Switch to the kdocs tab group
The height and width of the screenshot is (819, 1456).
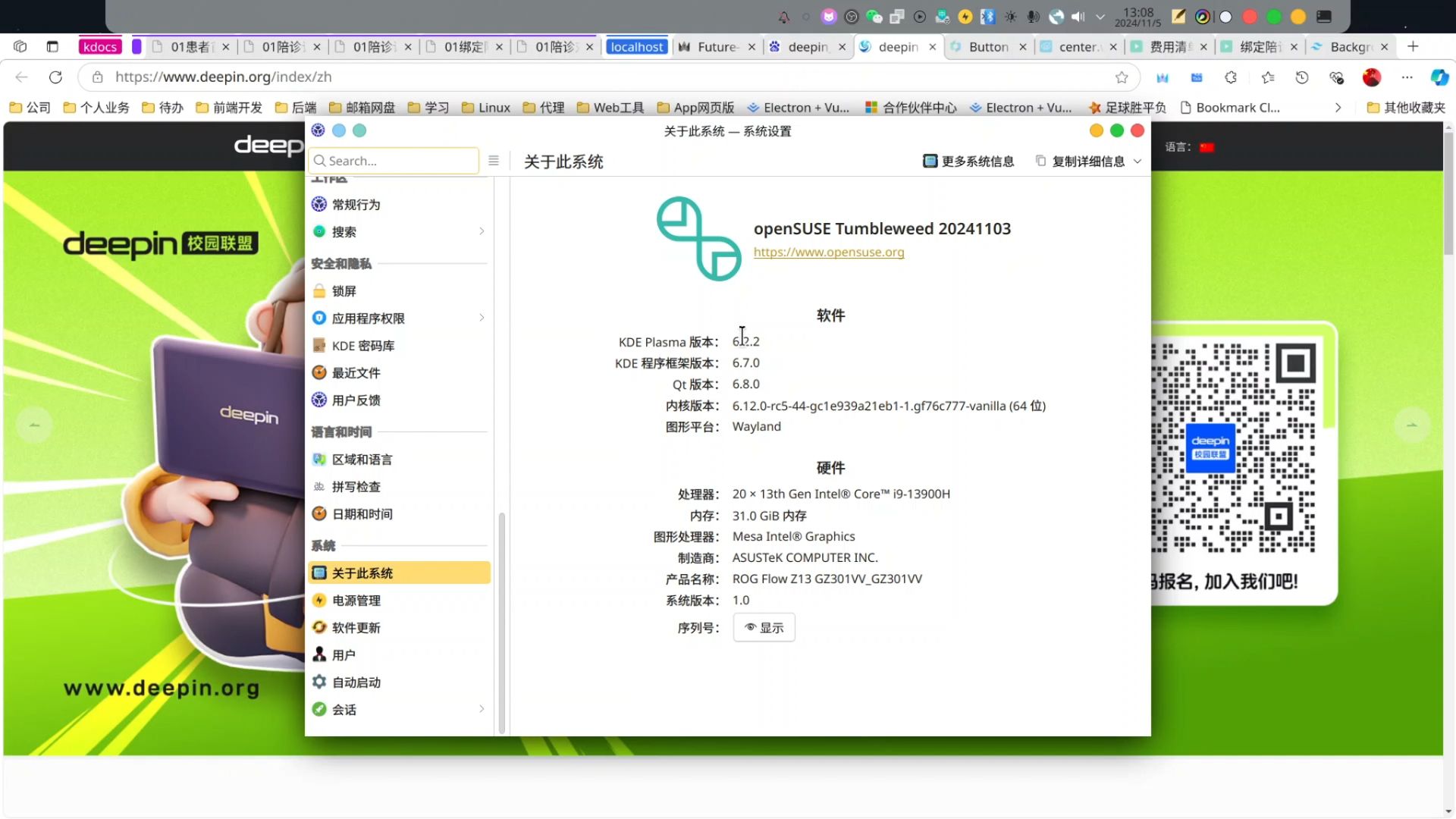pyautogui.click(x=100, y=47)
